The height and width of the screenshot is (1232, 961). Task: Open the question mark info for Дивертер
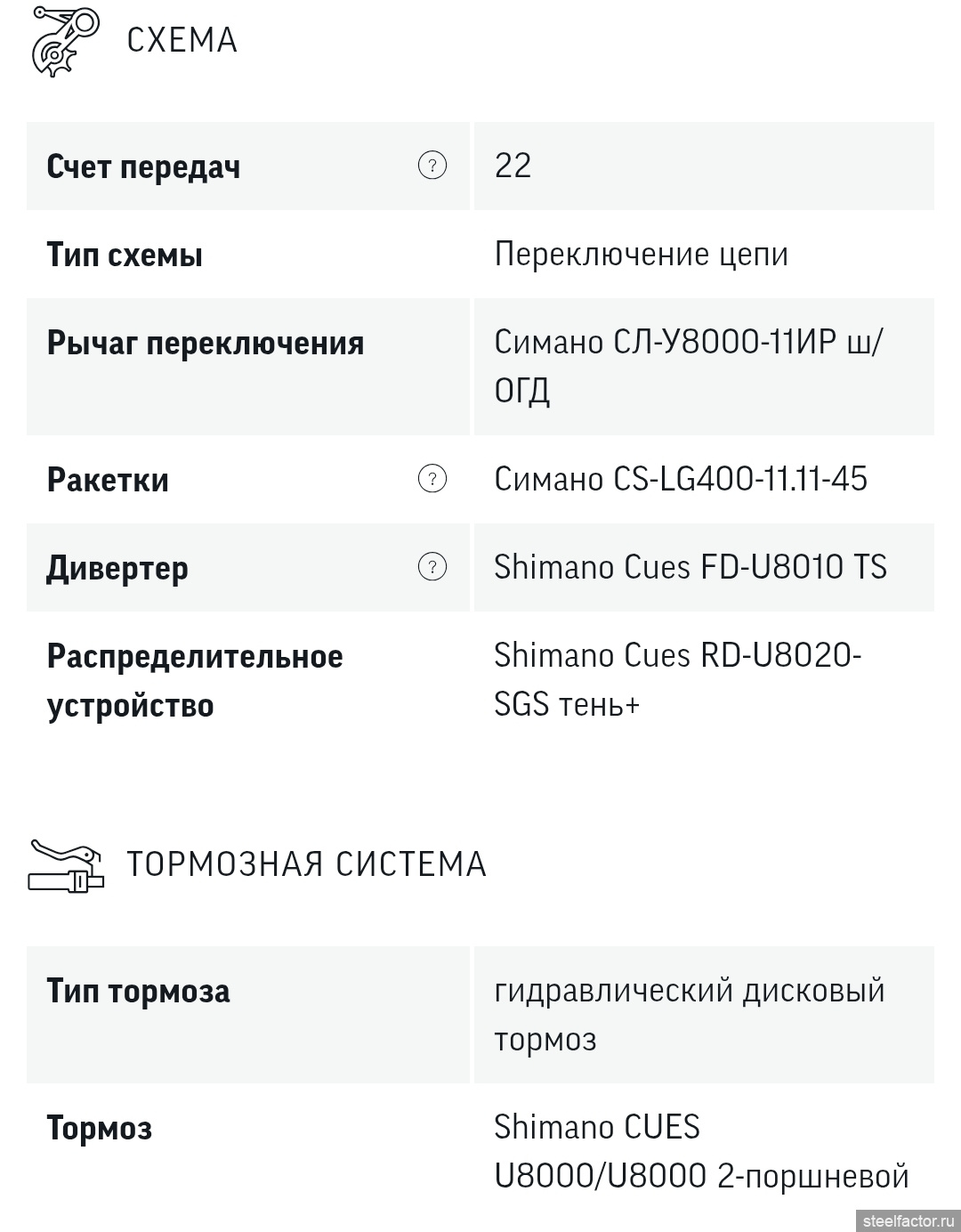(432, 566)
